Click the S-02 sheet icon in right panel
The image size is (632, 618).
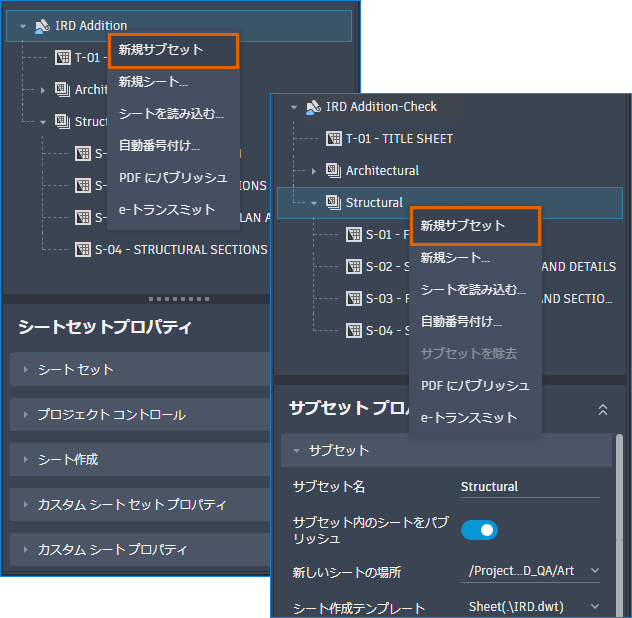tap(354, 266)
